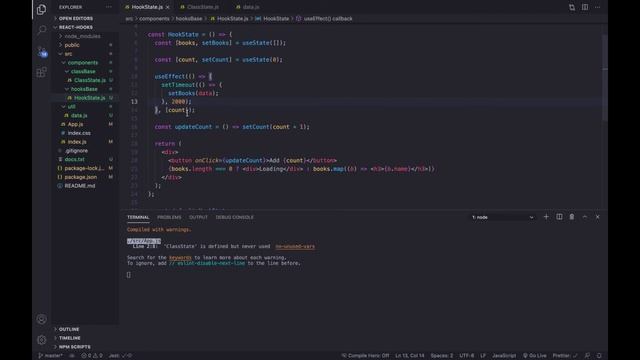This screenshot has height=360, width=640.
Task: Maximize the terminal panel size
Action: tap(585, 217)
